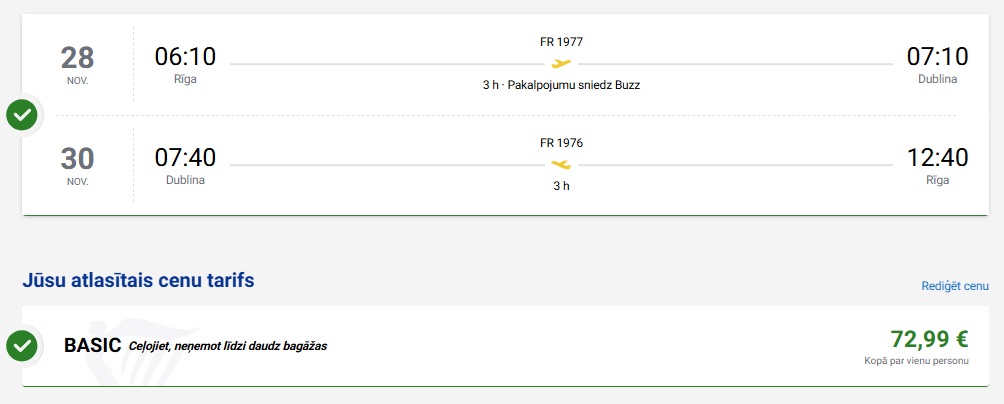Click the BASIC fare name
This screenshot has width=1004, height=404.
(92, 346)
